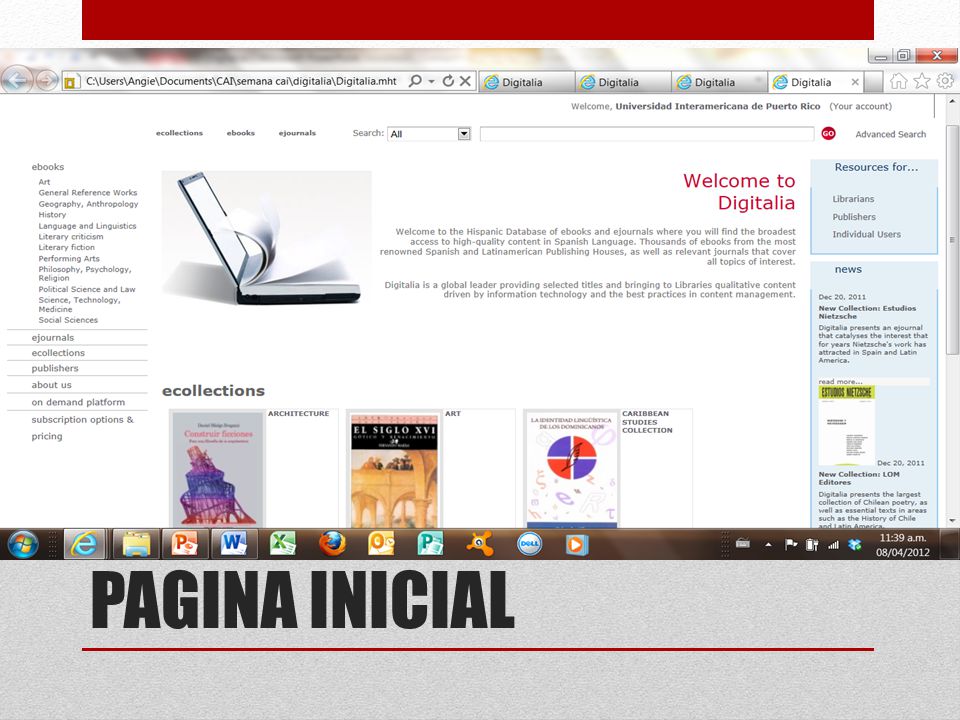Screen dimensions: 960x720
Task: Open the El Siglo XVI Art cover
Action: tap(394, 469)
